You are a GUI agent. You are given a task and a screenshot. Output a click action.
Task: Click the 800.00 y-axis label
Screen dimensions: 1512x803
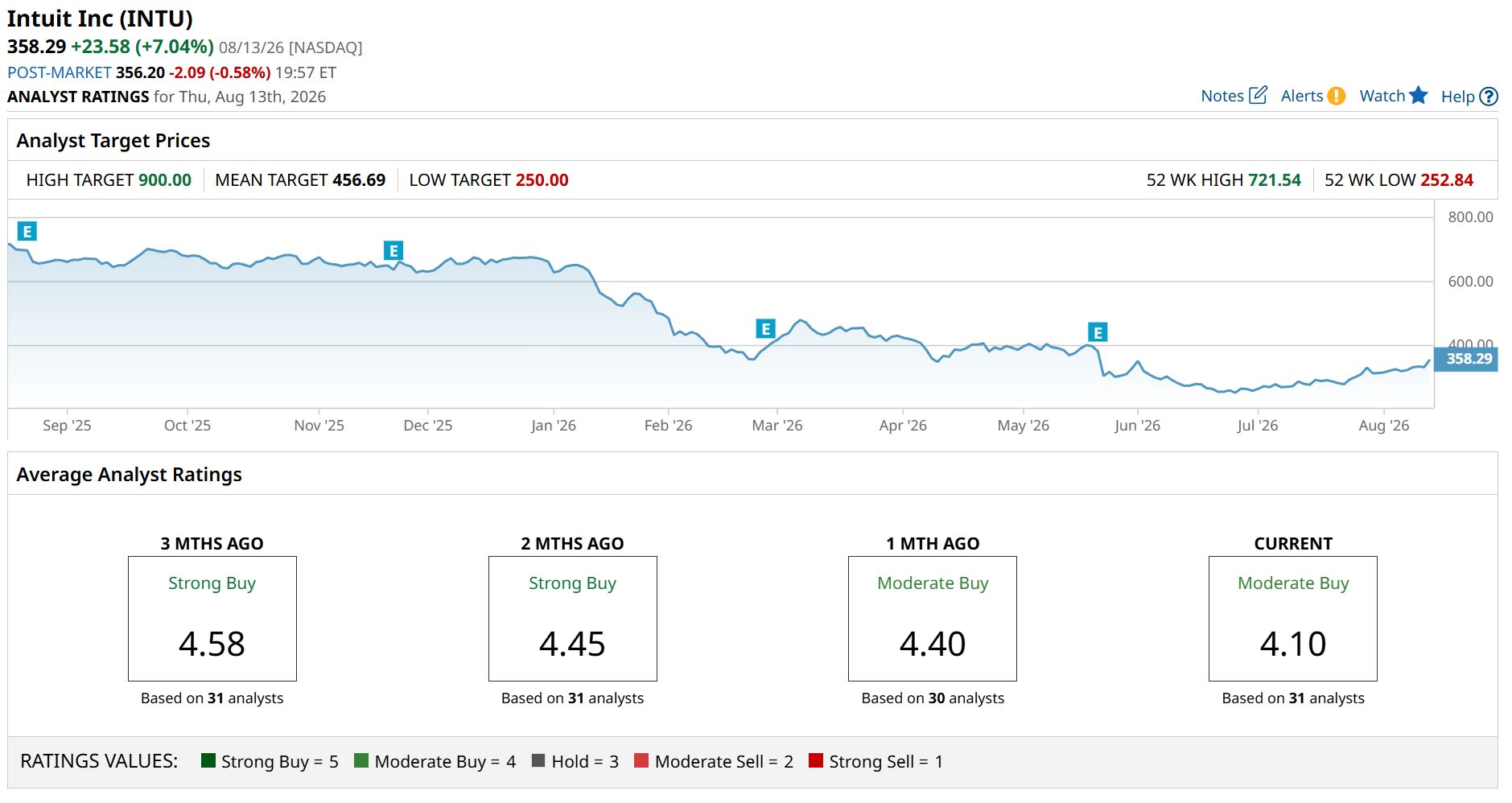pyautogui.click(x=1470, y=217)
